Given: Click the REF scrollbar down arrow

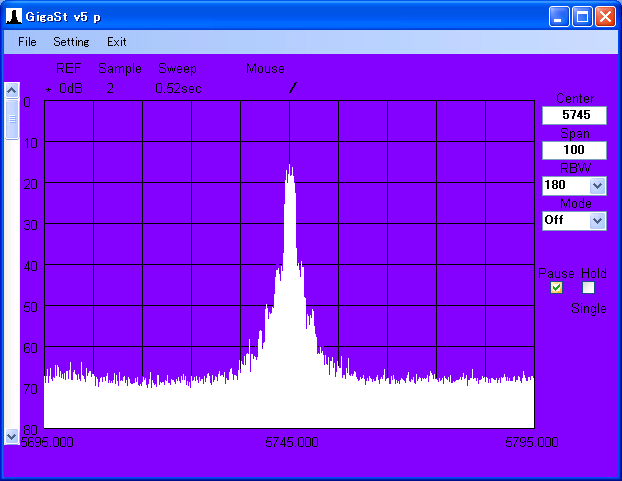Looking at the screenshot, I should pyautogui.click(x=12, y=437).
